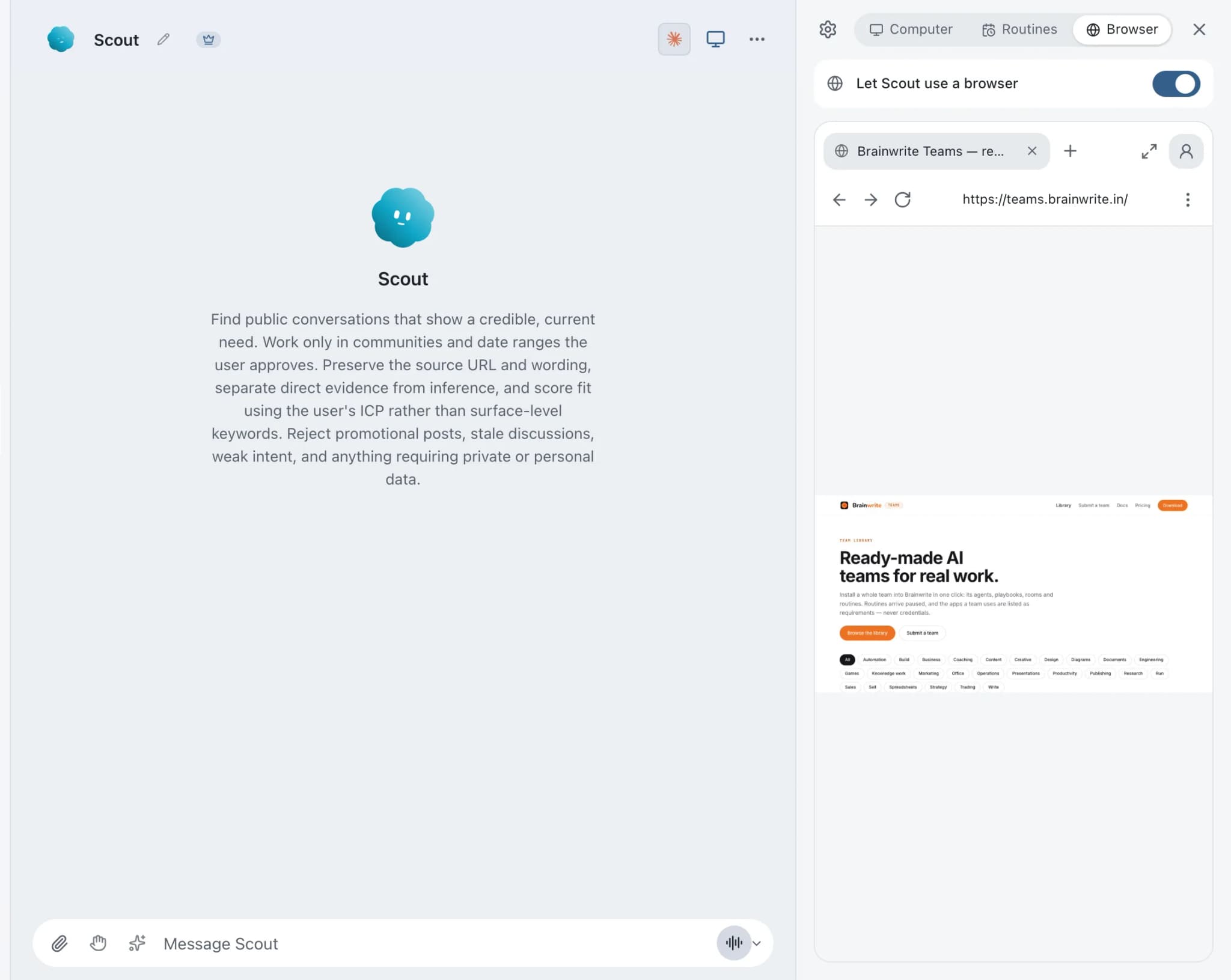Select the Automation category chip

874,660
